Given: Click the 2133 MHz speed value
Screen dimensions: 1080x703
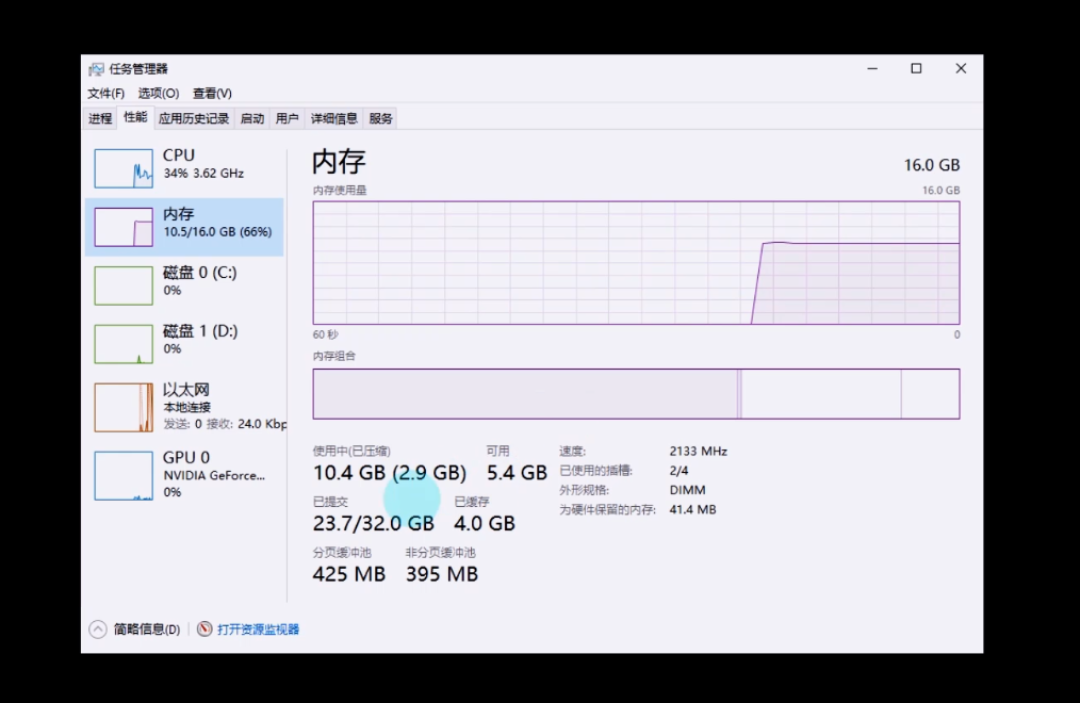Looking at the screenshot, I should point(698,451).
